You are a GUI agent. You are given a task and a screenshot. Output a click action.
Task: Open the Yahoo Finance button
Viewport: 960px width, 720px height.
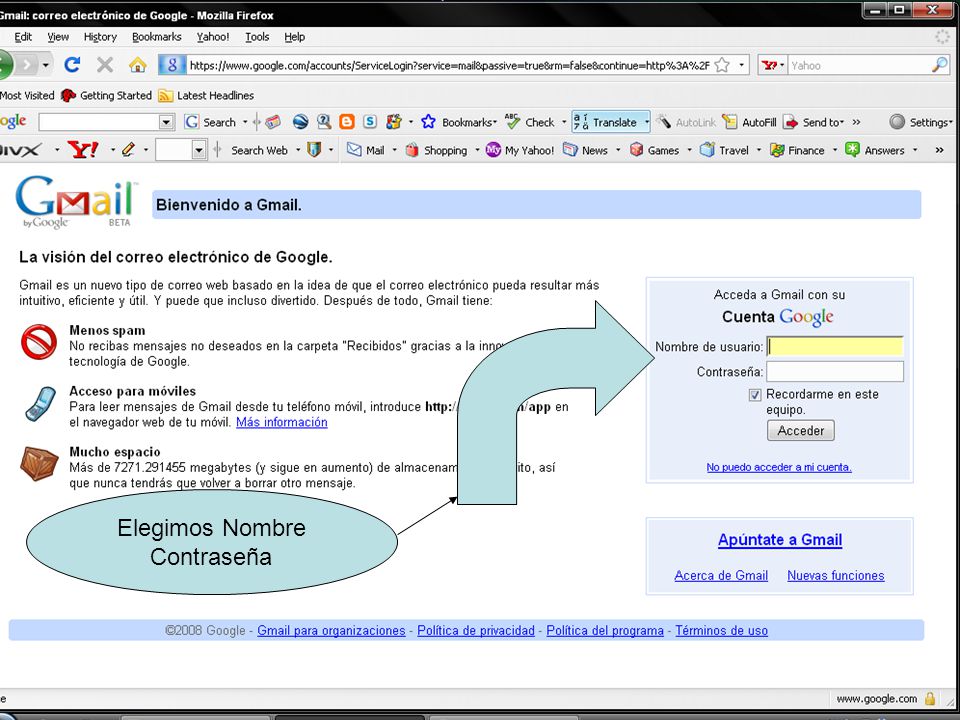point(797,150)
